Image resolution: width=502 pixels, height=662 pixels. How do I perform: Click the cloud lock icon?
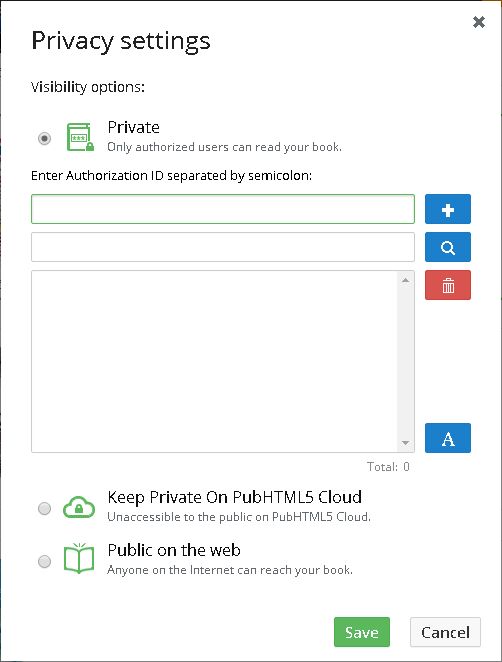coord(79,507)
